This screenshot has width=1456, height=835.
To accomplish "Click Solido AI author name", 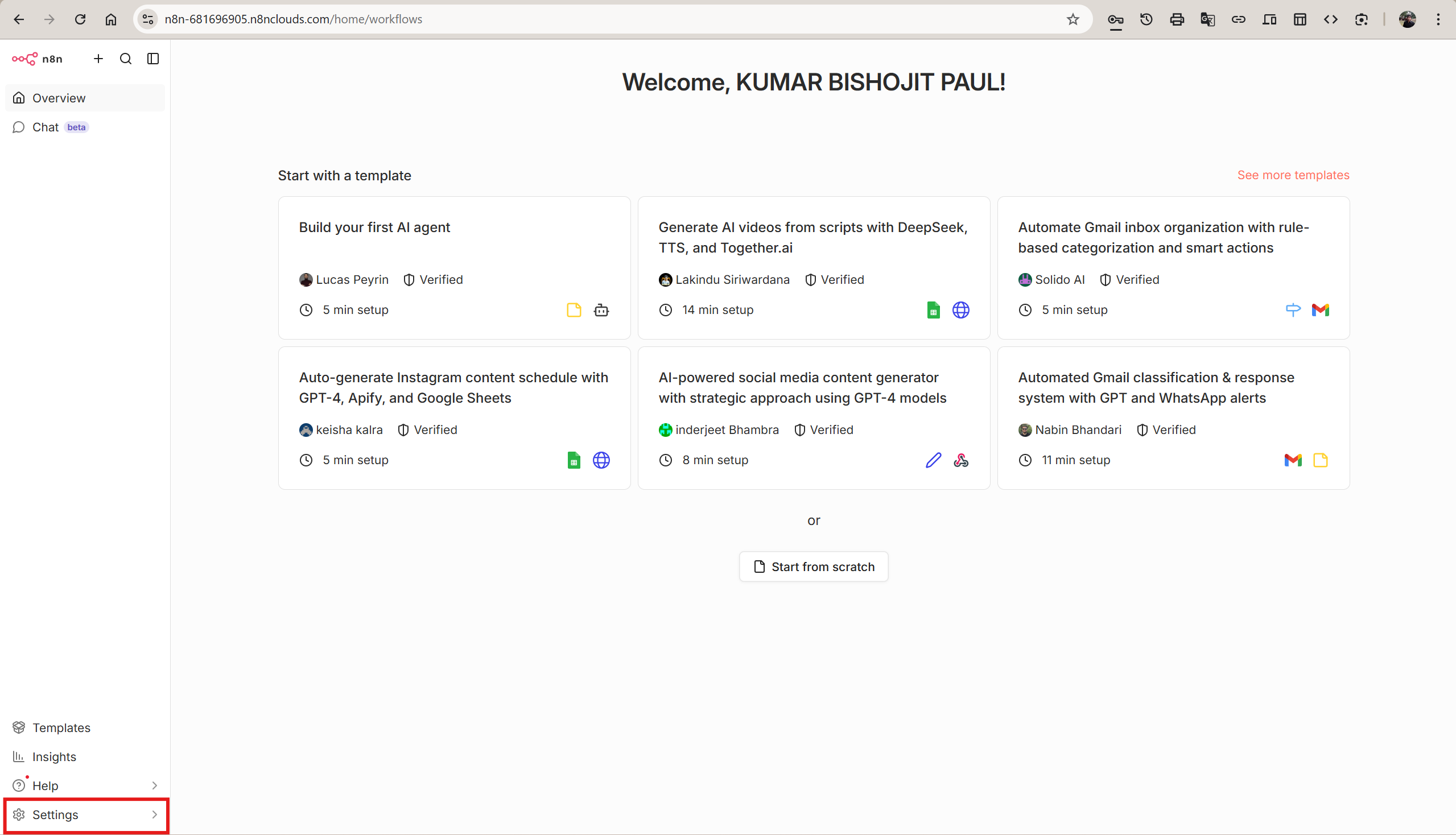I will [x=1059, y=280].
